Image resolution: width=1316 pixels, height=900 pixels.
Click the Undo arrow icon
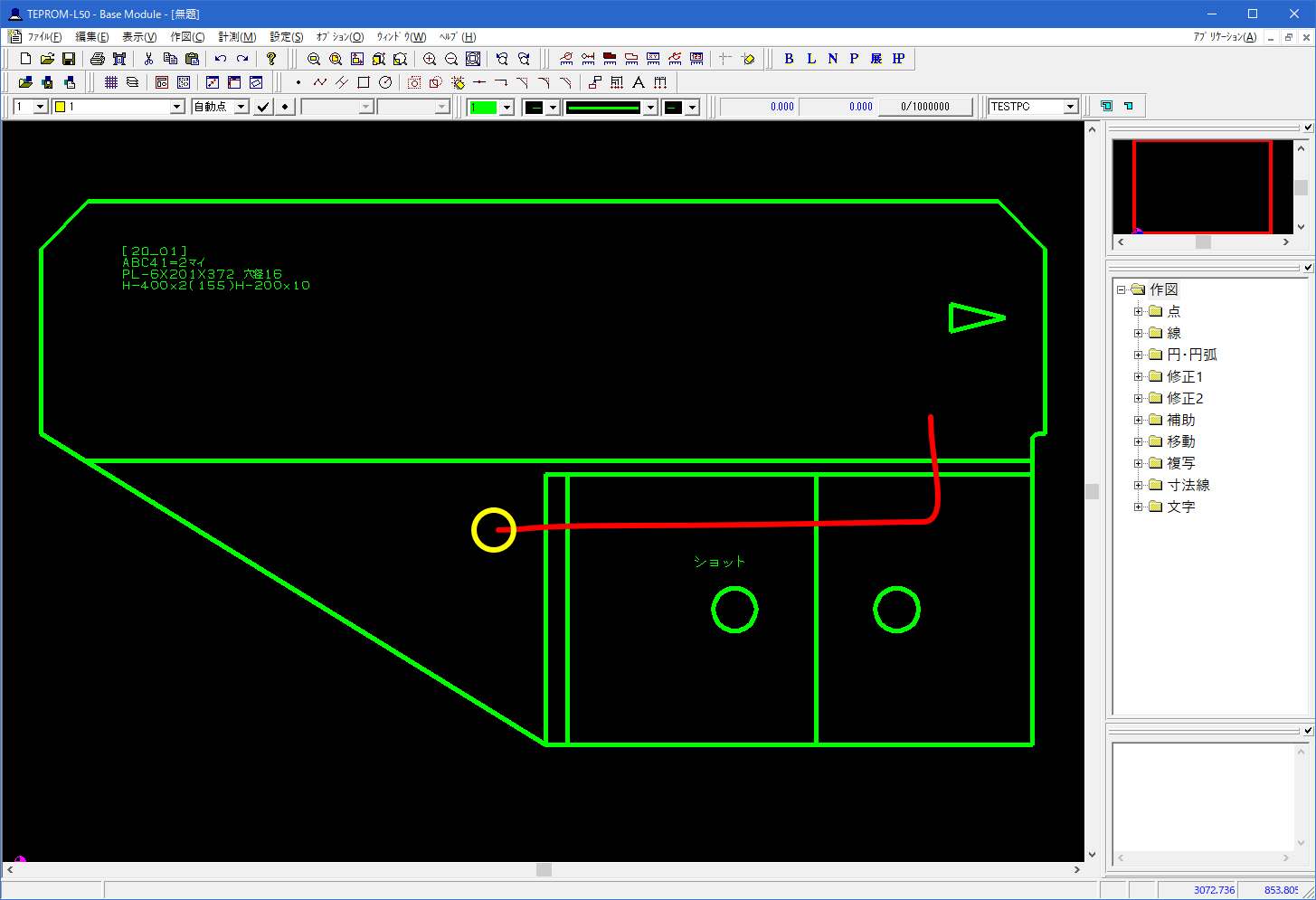pos(221,59)
